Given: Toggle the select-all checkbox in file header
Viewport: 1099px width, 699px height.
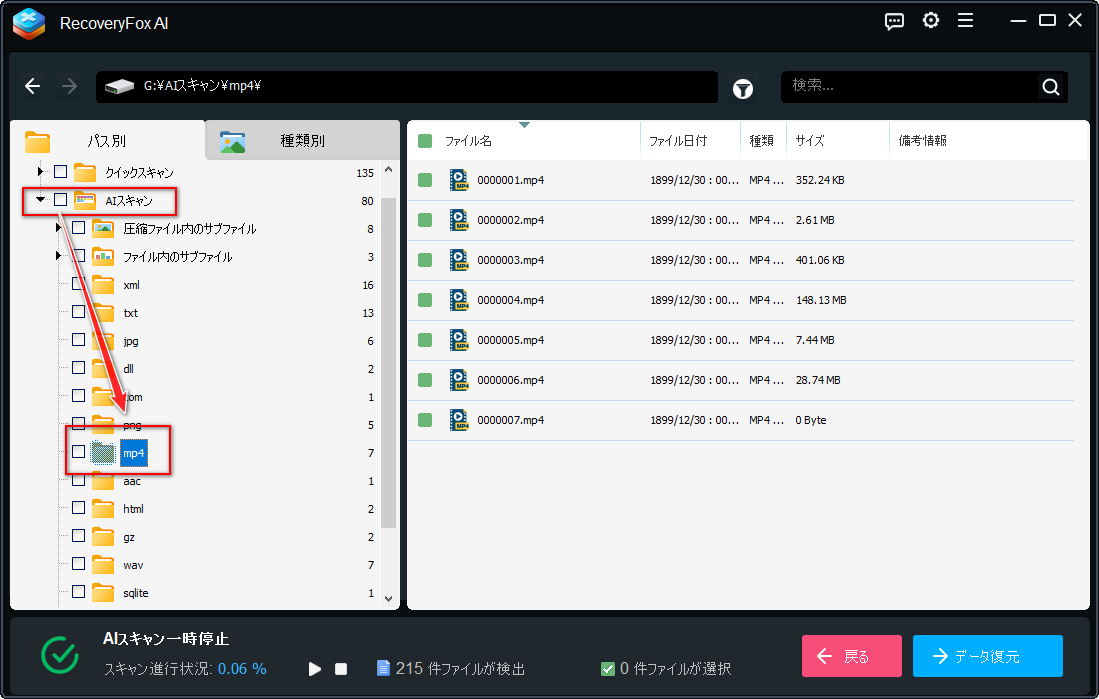Looking at the screenshot, I should point(425,141).
